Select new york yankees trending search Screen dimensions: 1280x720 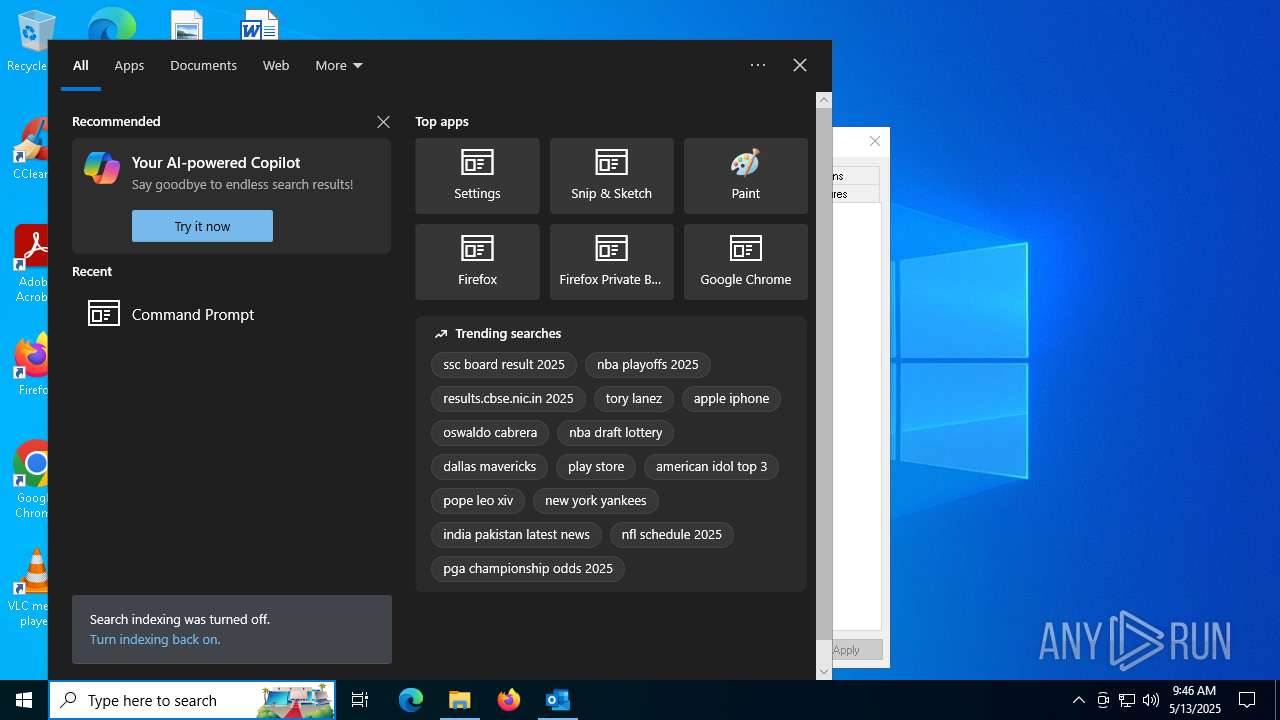(x=596, y=500)
